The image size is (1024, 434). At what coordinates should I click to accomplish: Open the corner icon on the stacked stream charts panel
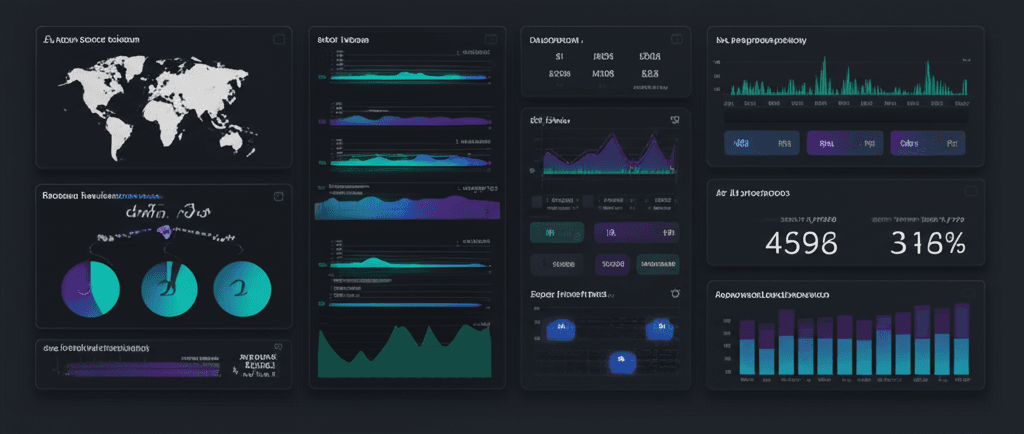tap(491, 39)
